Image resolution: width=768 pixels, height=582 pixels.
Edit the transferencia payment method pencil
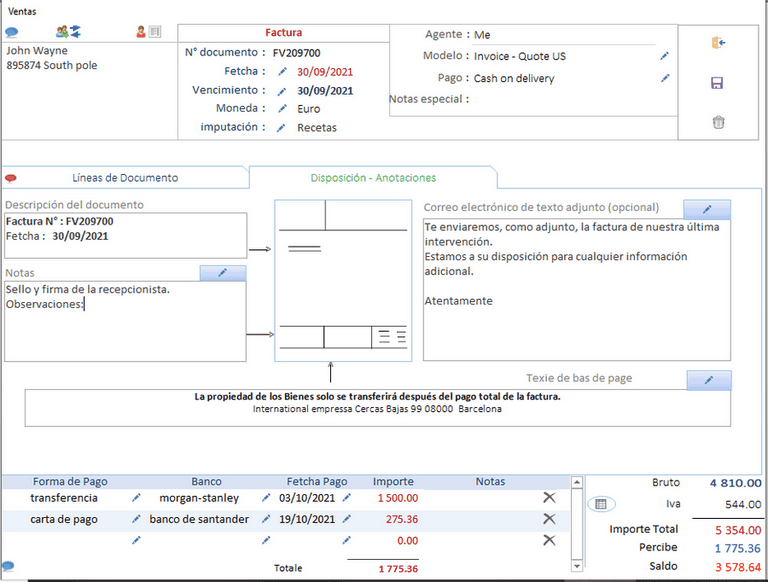point(136,498)
